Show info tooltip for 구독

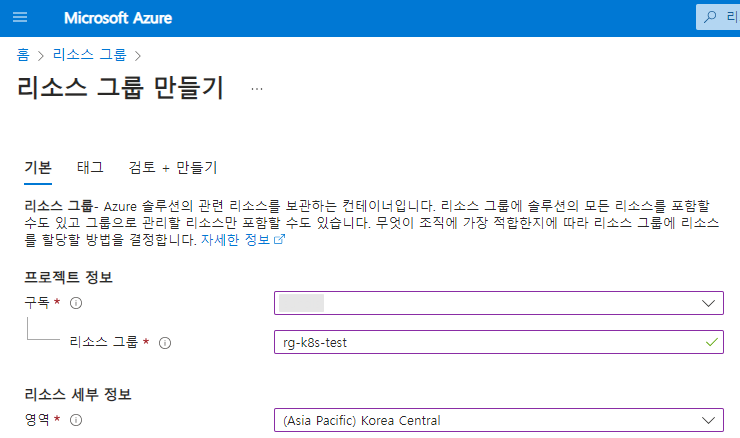(76, 303)
